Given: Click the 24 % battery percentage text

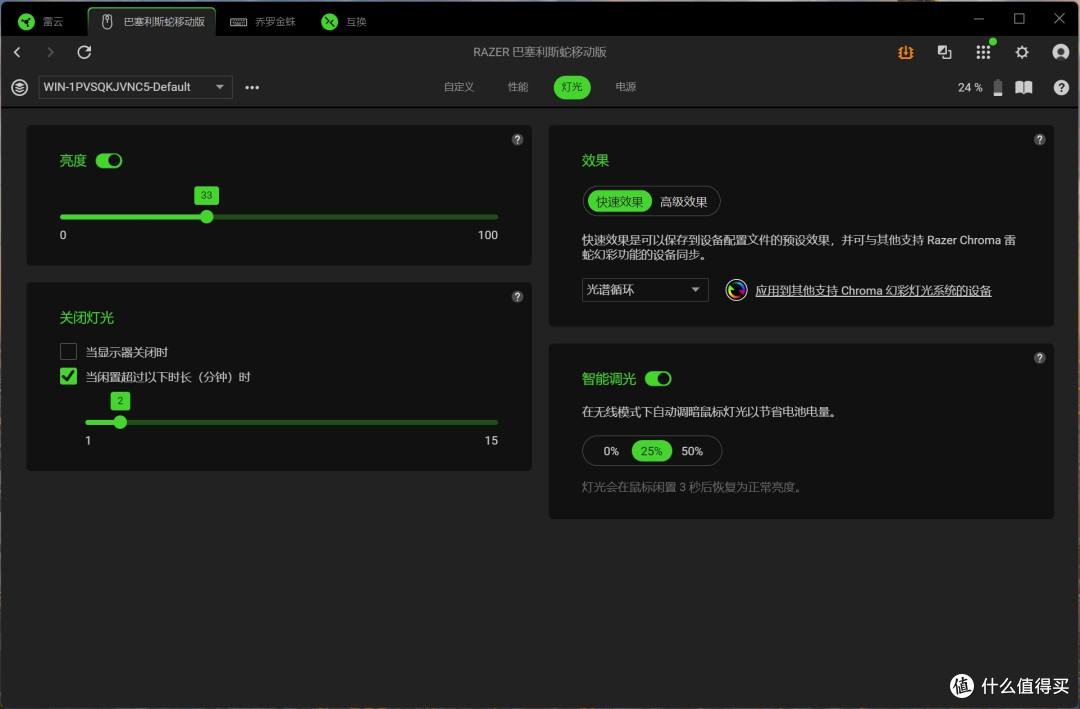Looking at the screenshot, I should (970, 88).
